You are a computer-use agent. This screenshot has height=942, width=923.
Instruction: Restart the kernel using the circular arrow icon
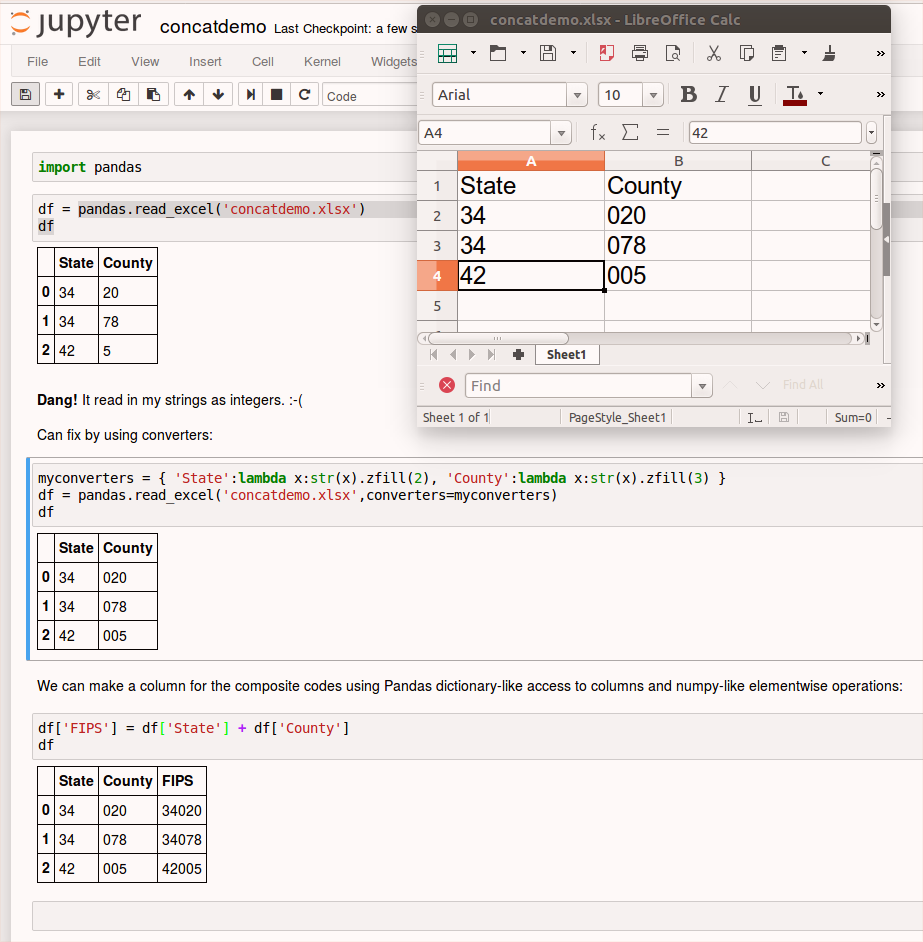(304, 95)
